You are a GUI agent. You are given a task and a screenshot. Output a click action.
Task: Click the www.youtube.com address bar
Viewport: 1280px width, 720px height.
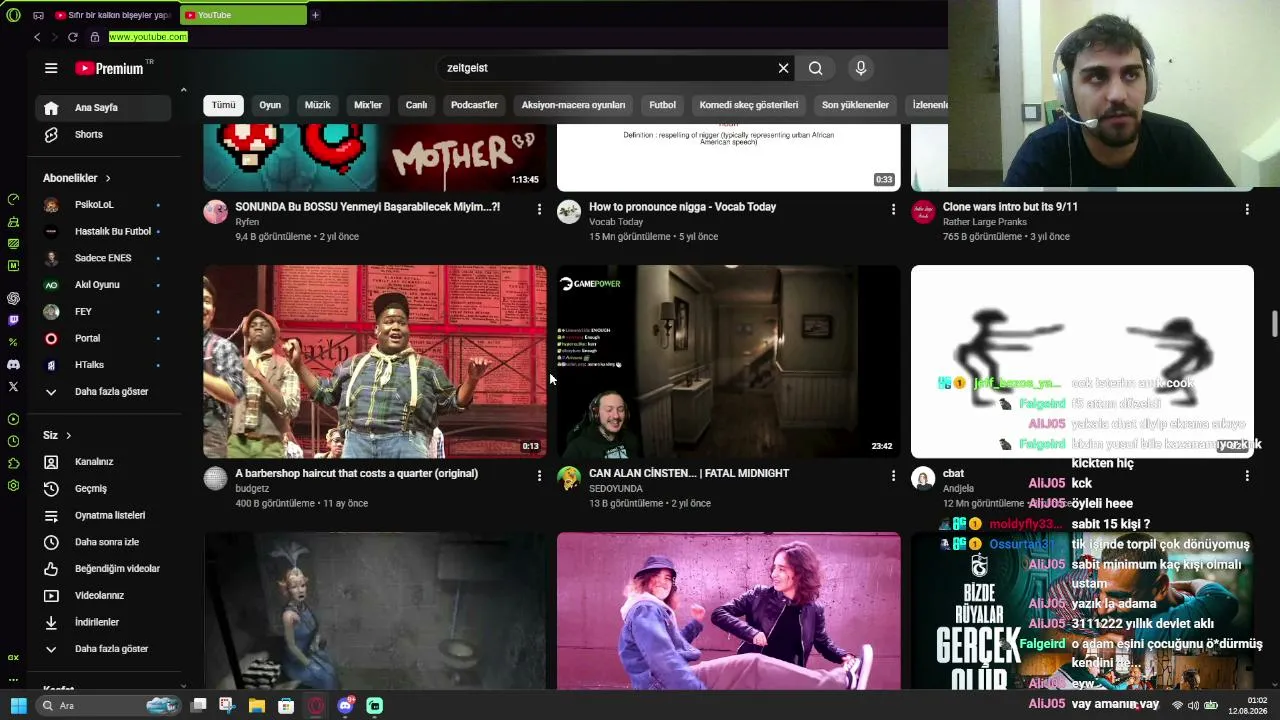tap(148, 37)
